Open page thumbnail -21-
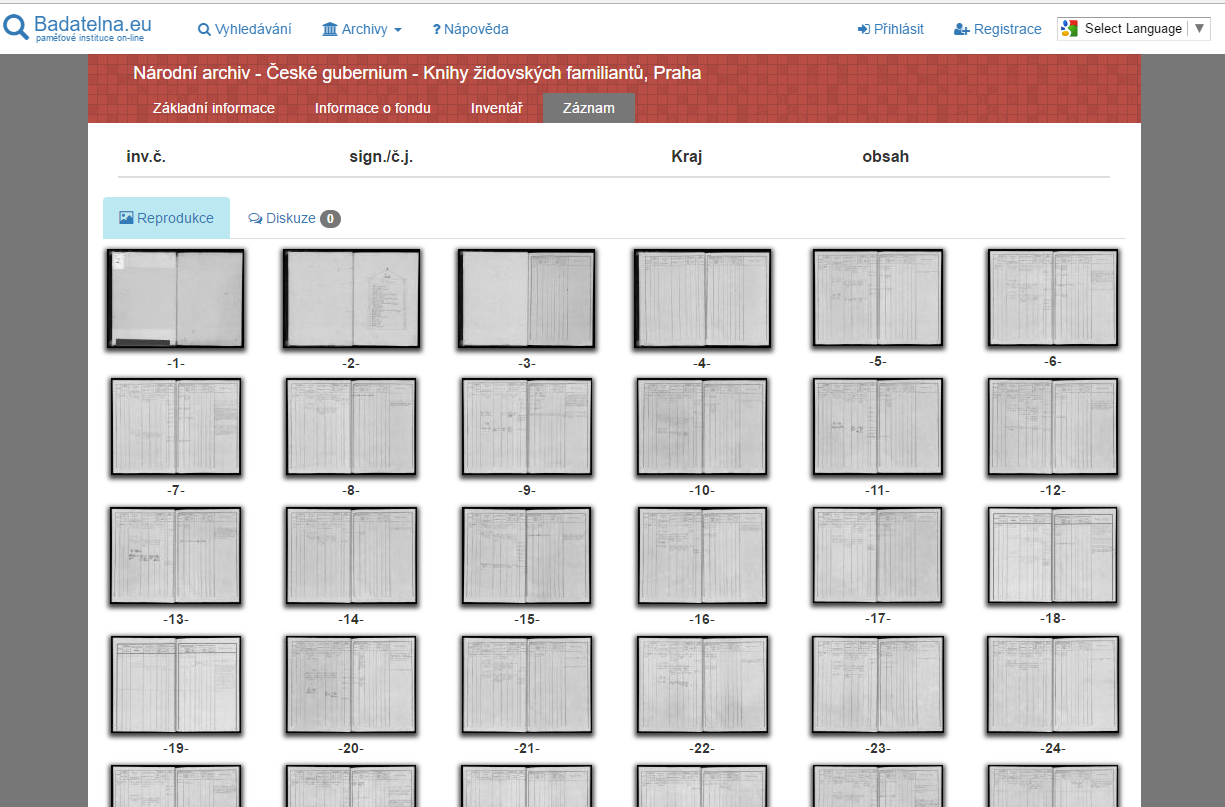This screenshot has height=807, width=1225. 527,685
